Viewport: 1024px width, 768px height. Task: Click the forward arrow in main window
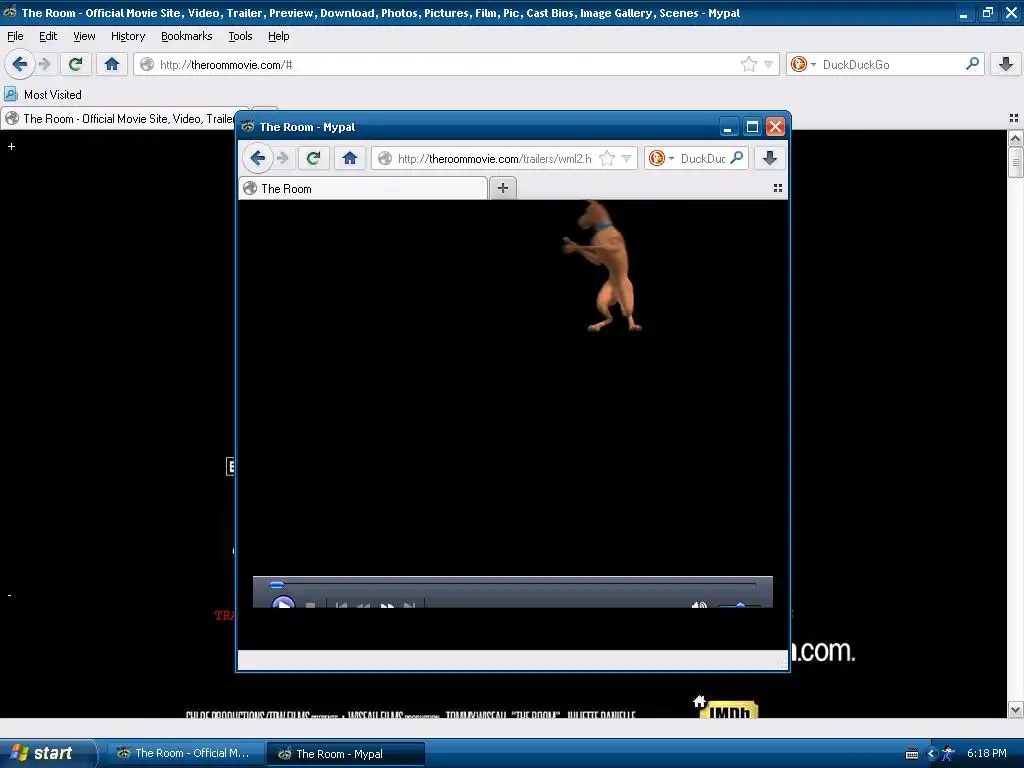[x=44, y=64]
